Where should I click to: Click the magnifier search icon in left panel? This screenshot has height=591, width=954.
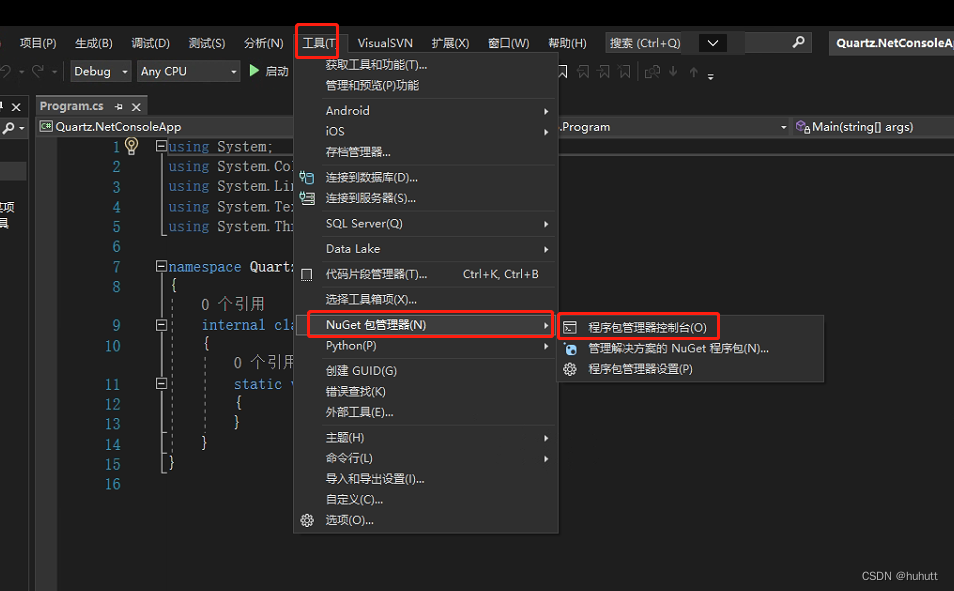tap(8, 128)
